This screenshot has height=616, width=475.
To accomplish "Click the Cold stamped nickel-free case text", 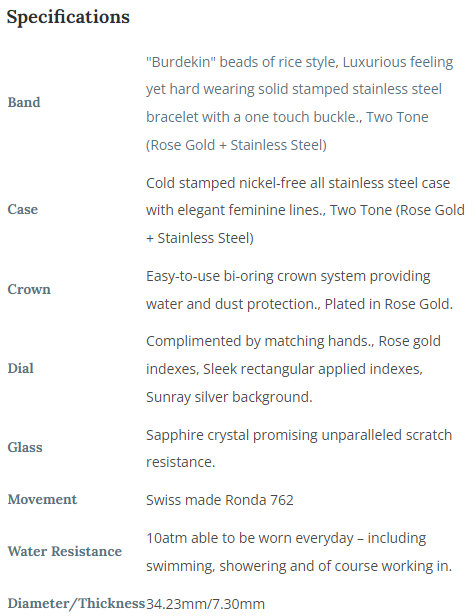I will pos(298,183).
